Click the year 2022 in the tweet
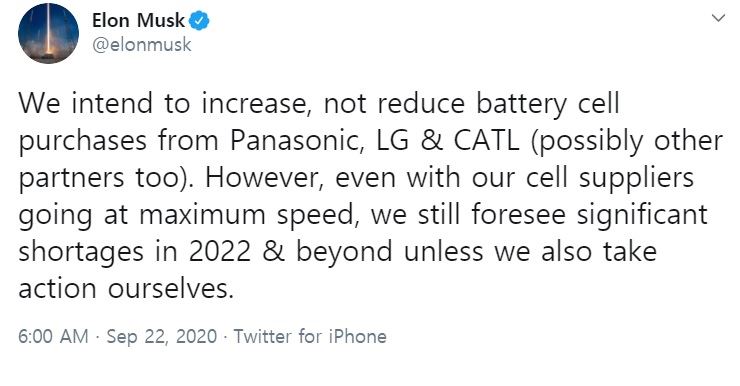The height and width of the screenshot is (386, 740). click(220, 252)
